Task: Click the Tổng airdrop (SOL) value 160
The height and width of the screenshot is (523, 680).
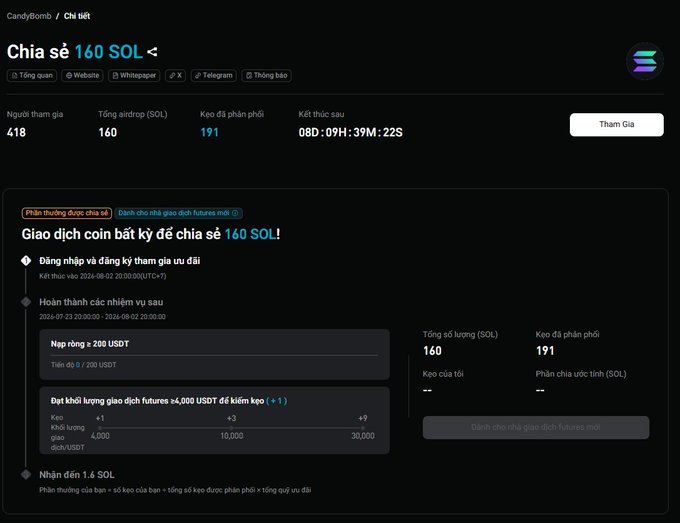Action: click(x=108, y=132)
